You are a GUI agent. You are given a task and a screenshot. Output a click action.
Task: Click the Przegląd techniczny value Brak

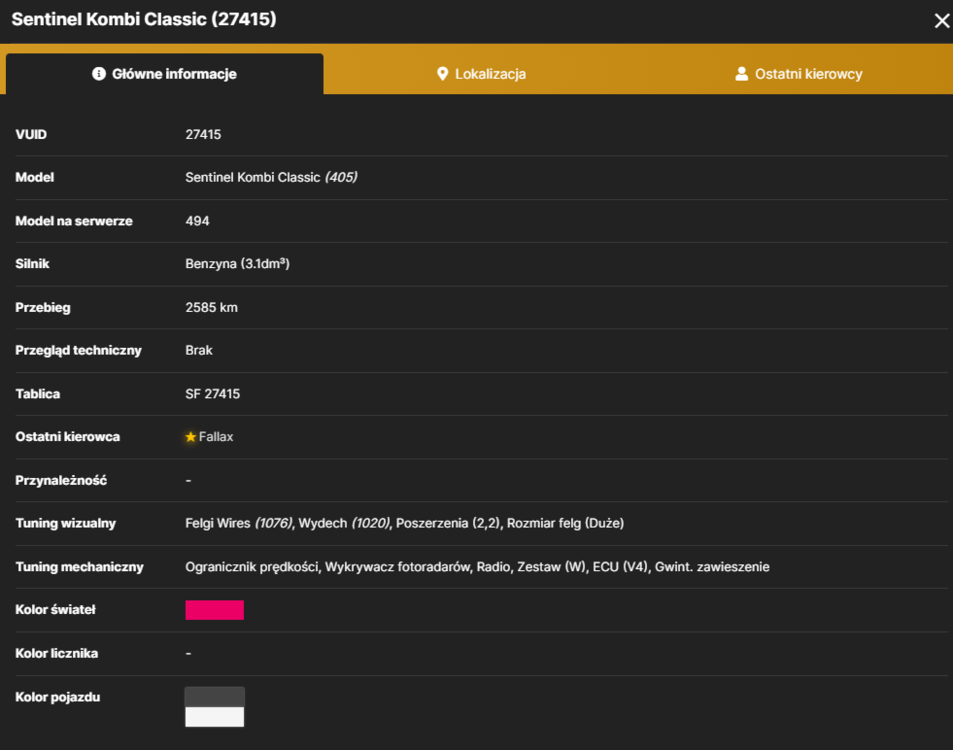tap(199, 351)
